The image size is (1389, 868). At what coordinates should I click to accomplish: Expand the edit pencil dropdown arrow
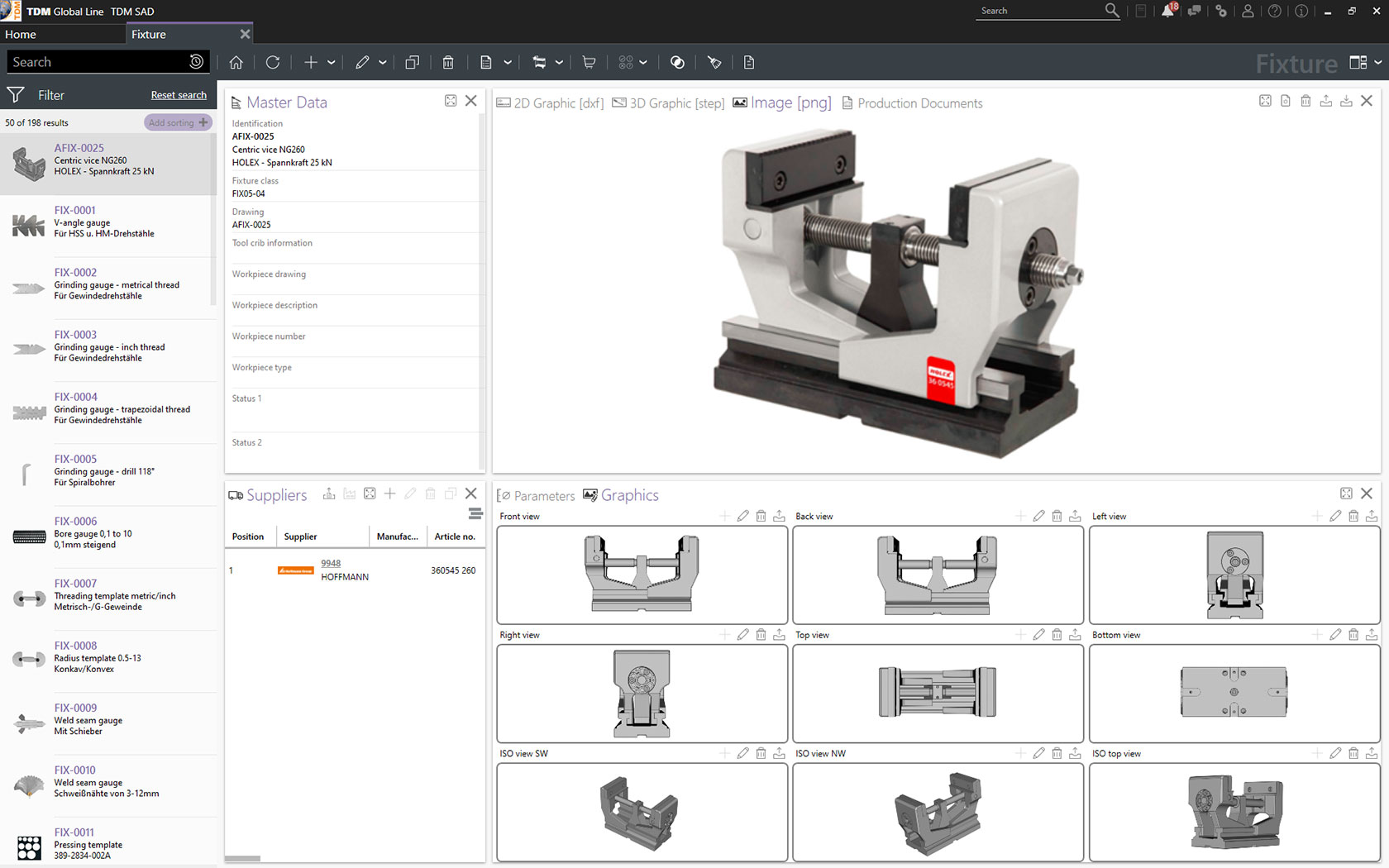click(383, 62)
